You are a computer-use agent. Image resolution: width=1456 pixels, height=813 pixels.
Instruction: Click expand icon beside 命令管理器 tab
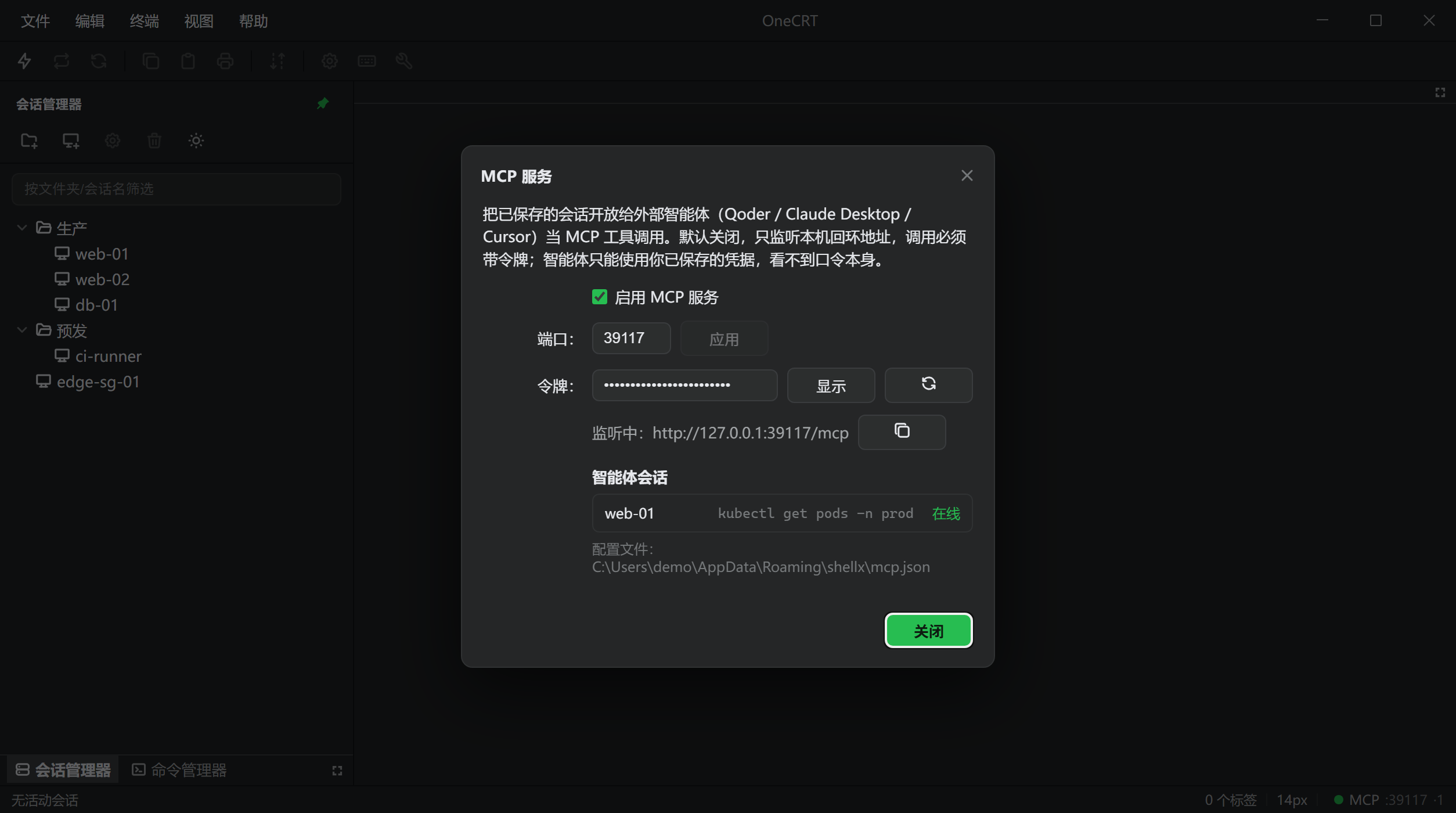[337, 771]
